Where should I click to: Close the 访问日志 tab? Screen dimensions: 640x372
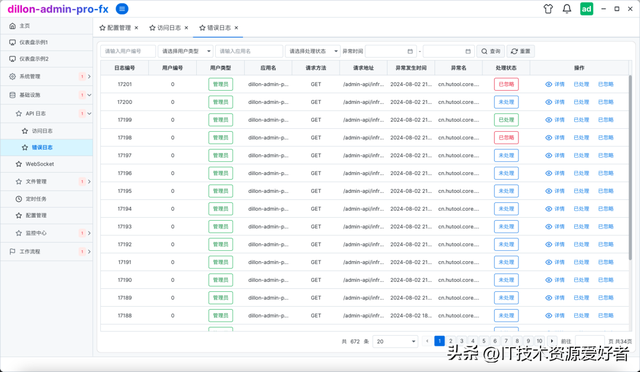[187, 28]
